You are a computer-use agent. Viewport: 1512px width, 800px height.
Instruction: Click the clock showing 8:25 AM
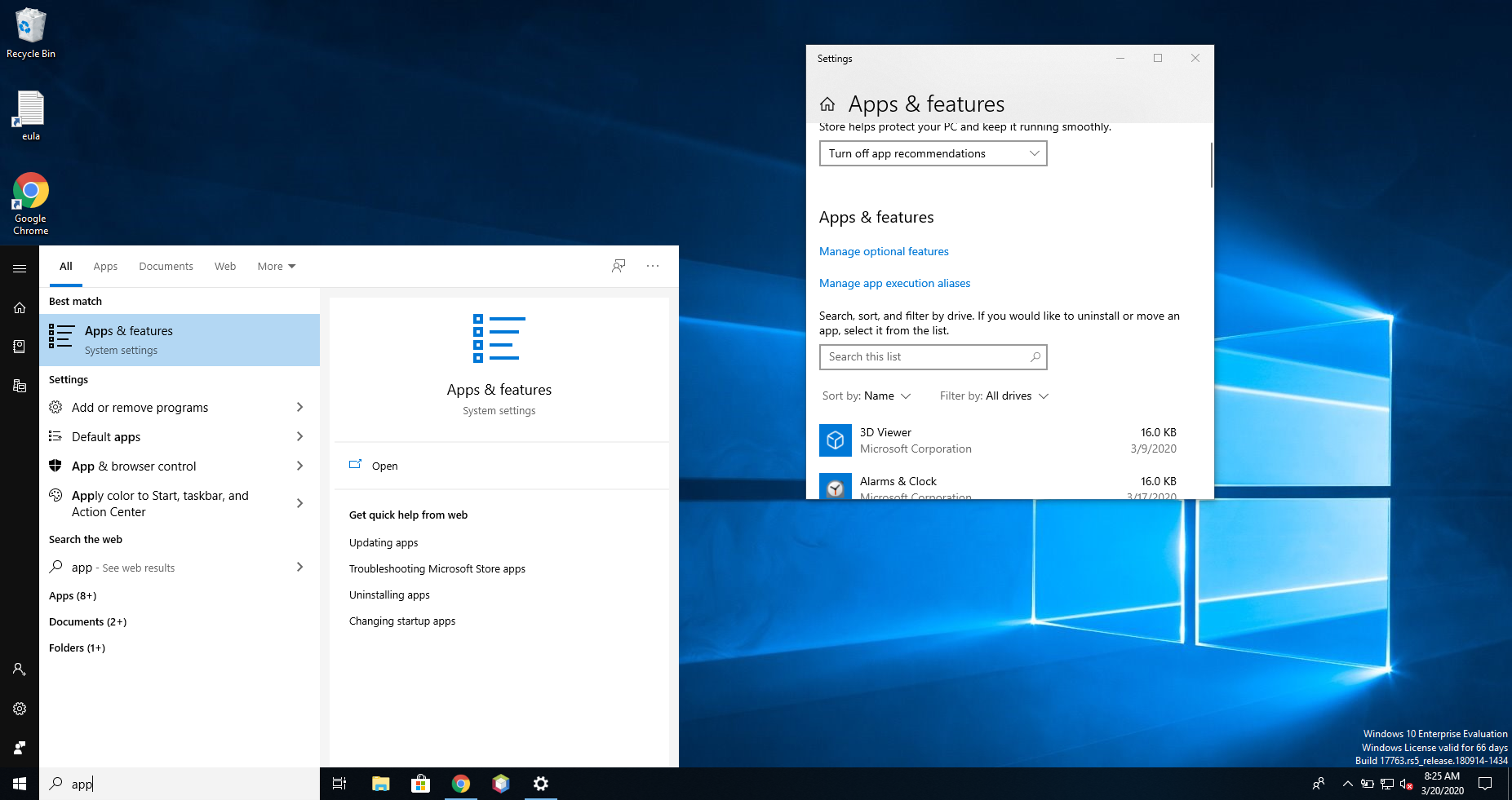coord(1442,784)
